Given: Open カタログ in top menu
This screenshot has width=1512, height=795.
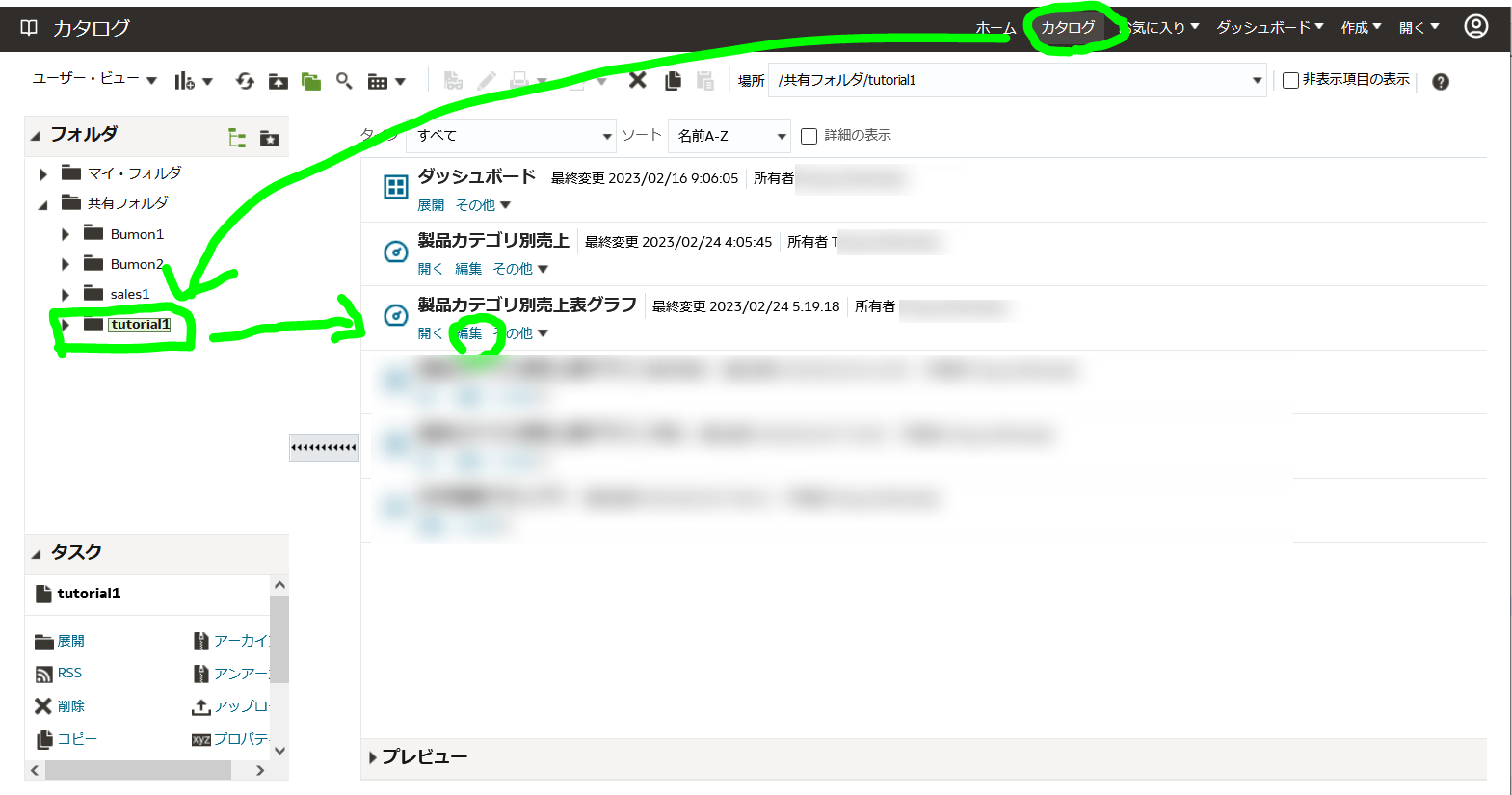Looking at the screenshot, I should click(x=1068, y=27).
